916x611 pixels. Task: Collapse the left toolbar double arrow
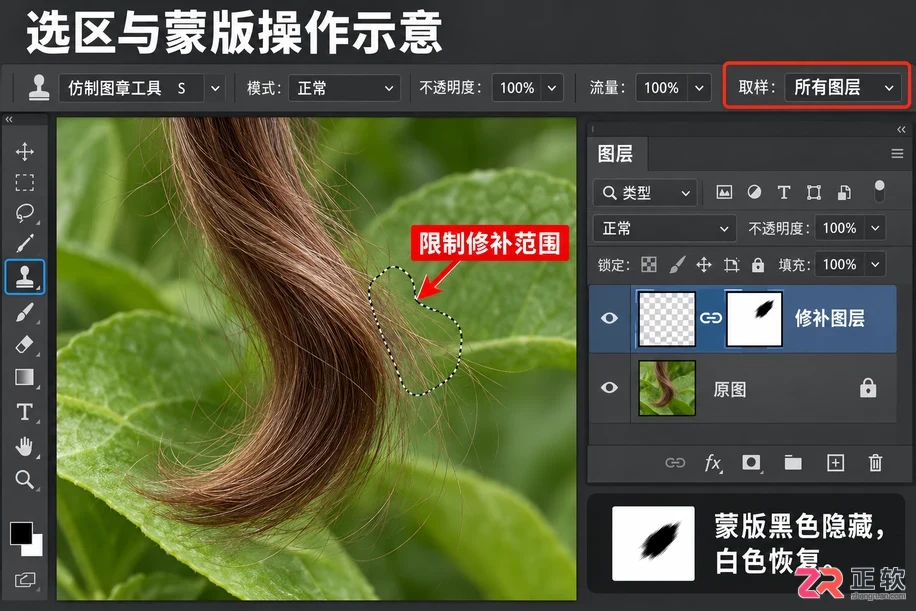pos(9,119)
